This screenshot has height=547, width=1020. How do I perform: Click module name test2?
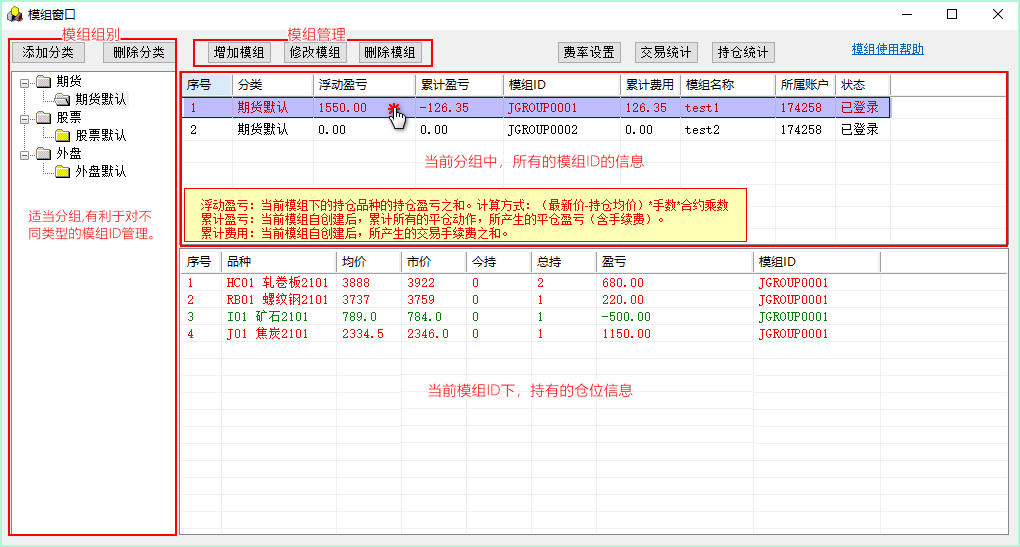[x=701, y=130]
